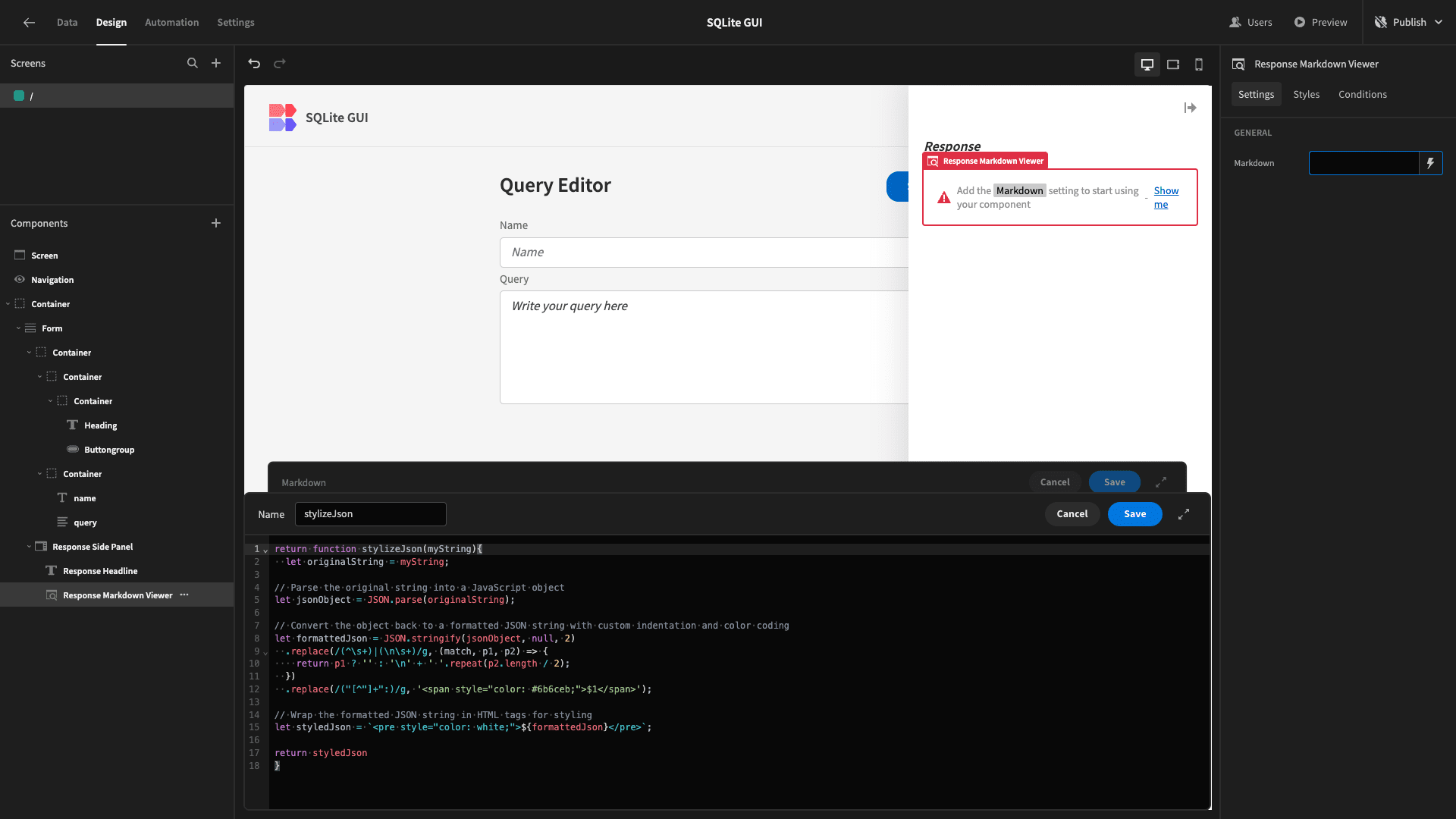This screenshot has width=1456, height=819.
Task: Save the stylizeJson function
Action: [1134, 514]
